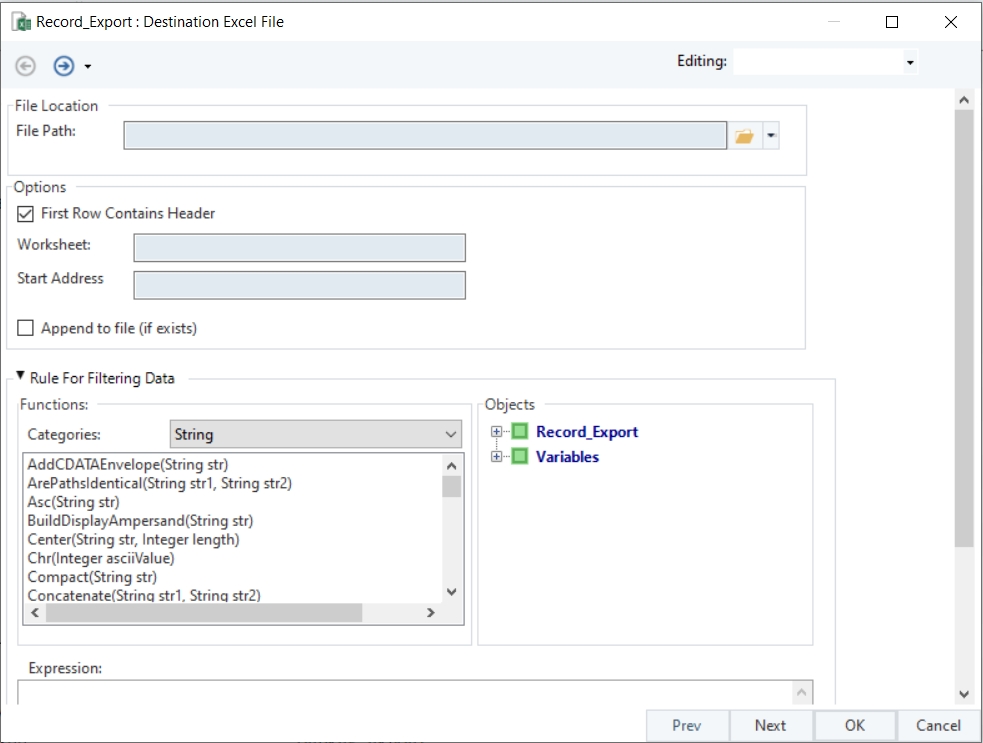
Task: Enable Append to file (if exists)
Action: click(x=26, y=328)
